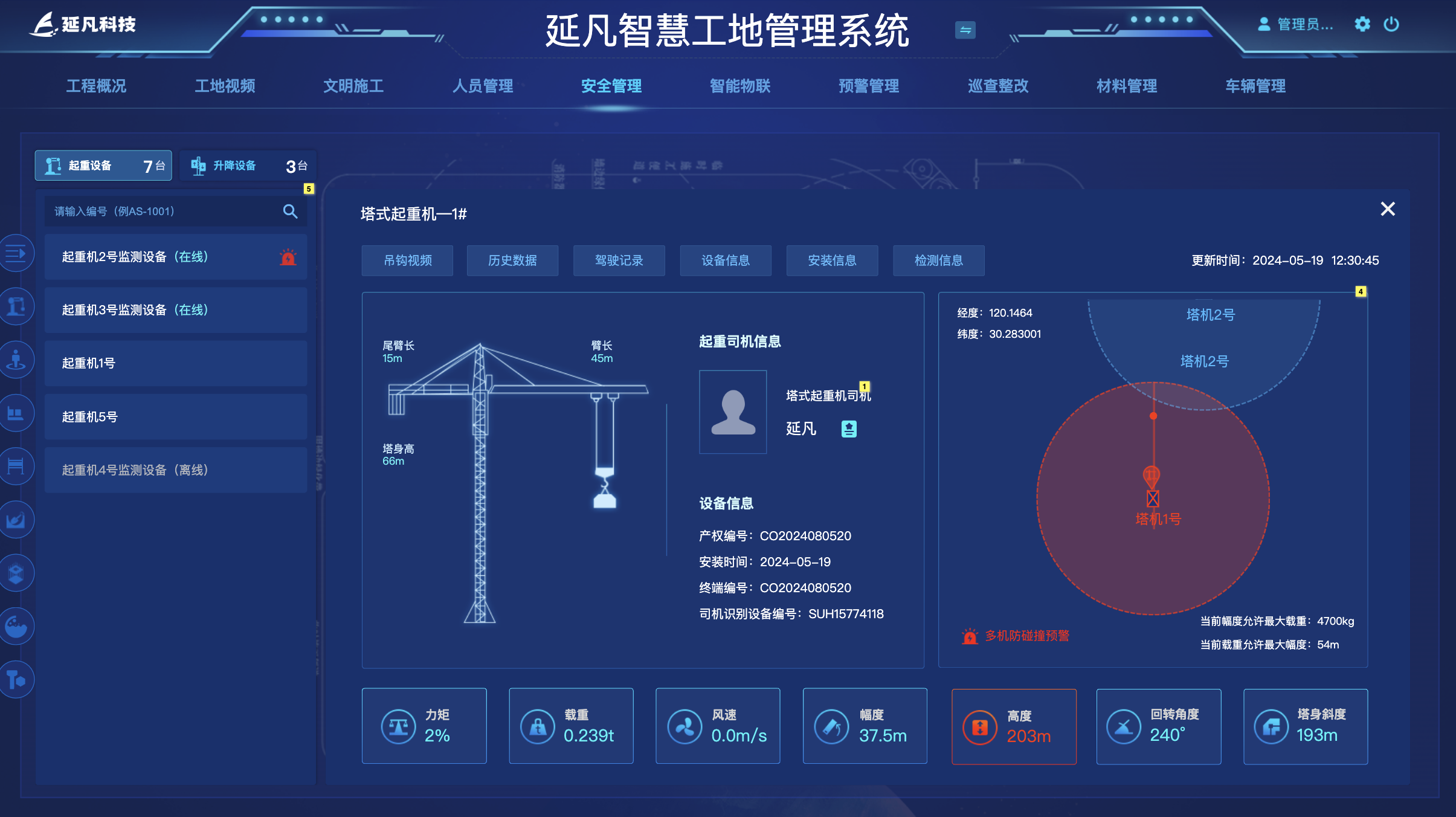Screen dimensions: 1456x817
Task: Click the power logout icon
Action: 1391,24
